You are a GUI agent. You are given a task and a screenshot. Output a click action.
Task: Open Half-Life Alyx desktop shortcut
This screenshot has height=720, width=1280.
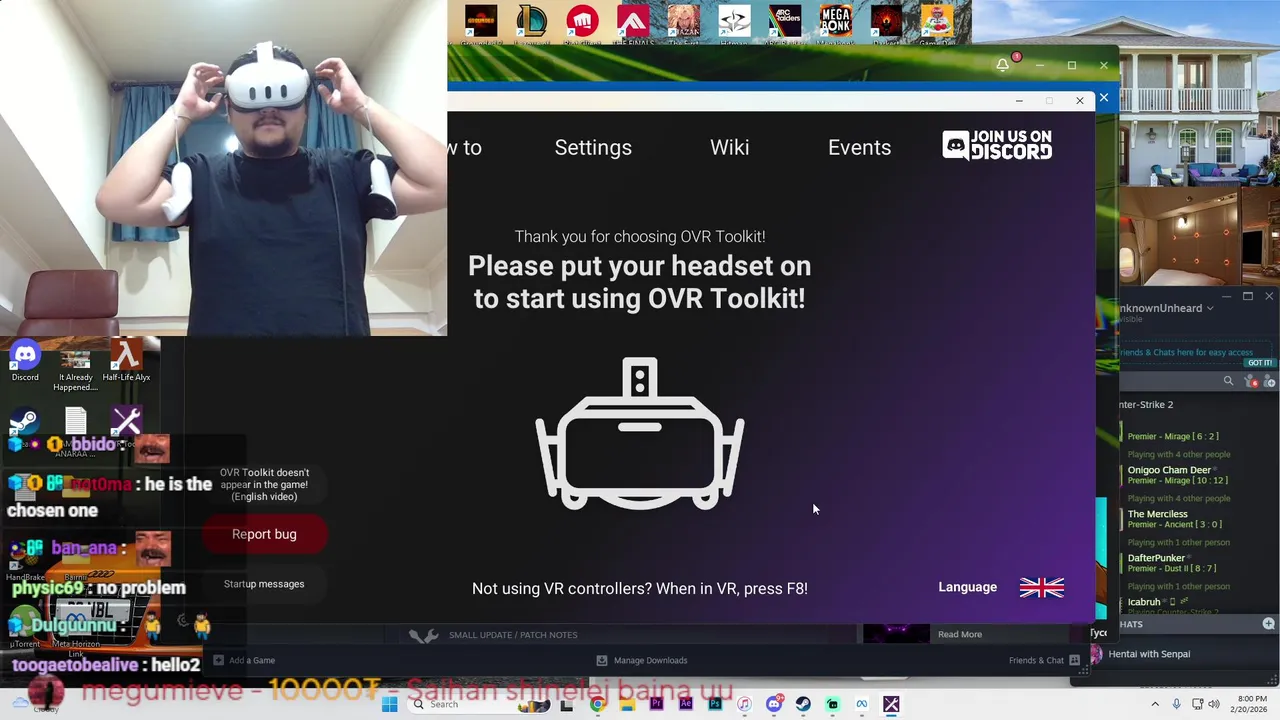click(126, 361)
